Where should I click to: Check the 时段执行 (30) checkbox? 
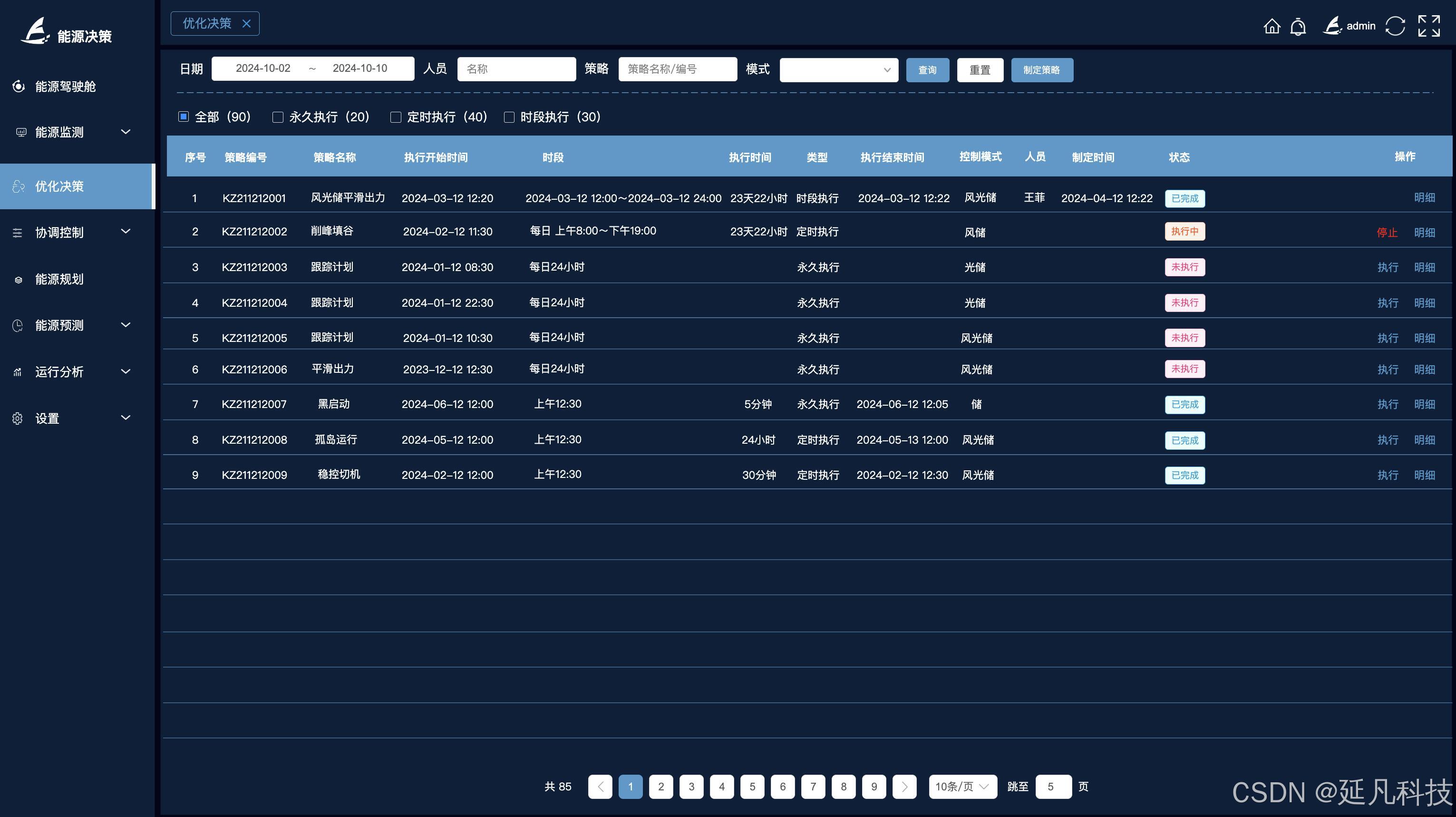click(509, 117)
